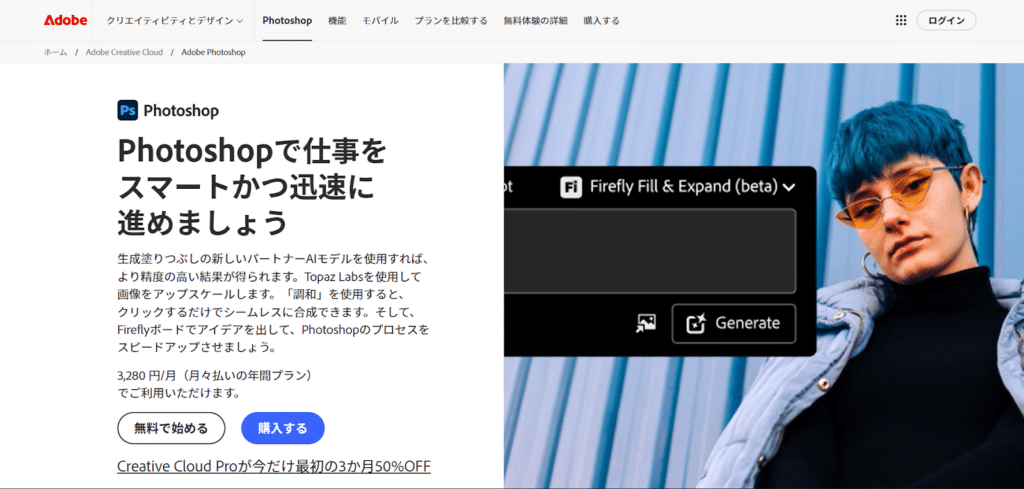The image size is (1024, 489).
Task: Open the 無料体験の詳細 link
Action: 536,20
